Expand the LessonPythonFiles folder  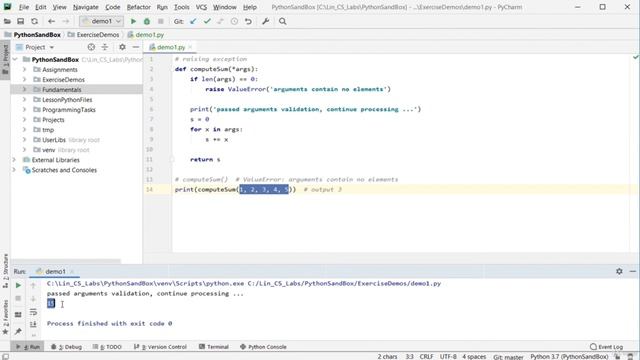click(x=24, y=100)
